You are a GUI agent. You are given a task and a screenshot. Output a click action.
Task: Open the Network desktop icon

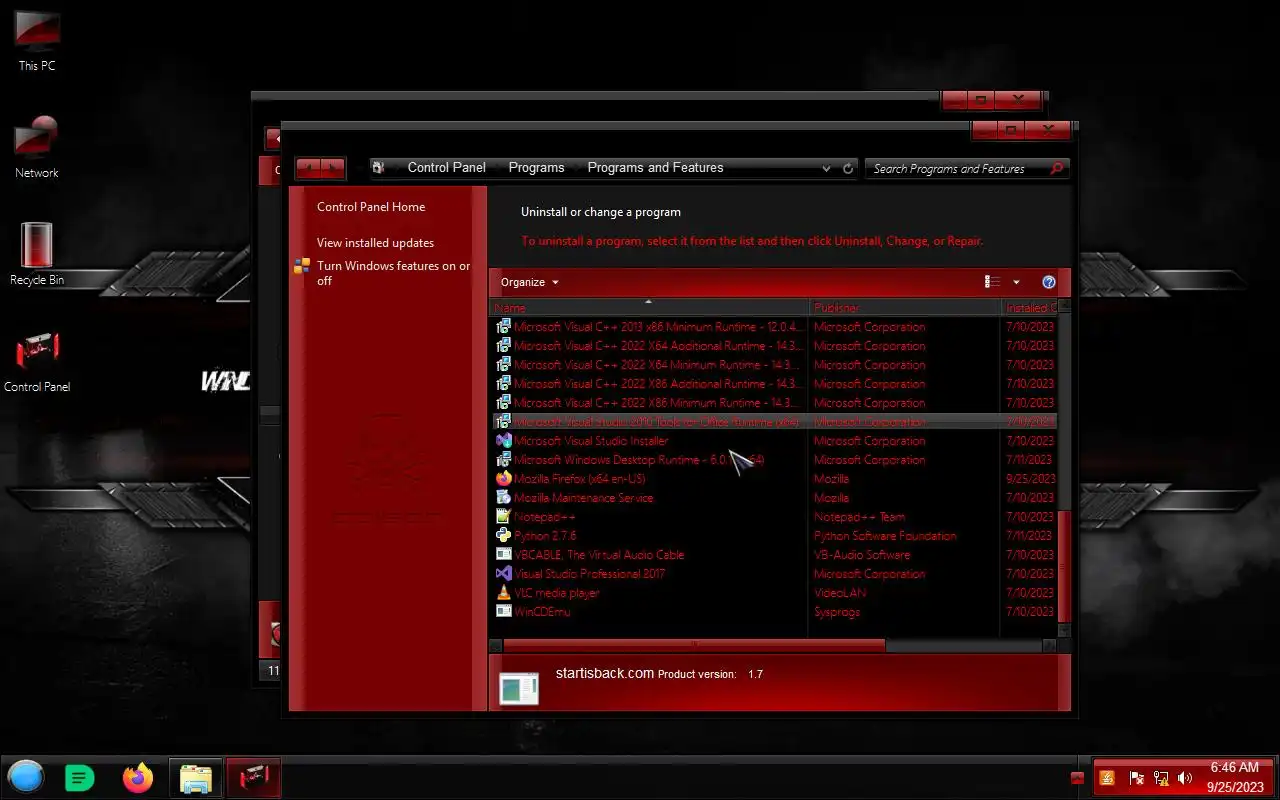37,148
